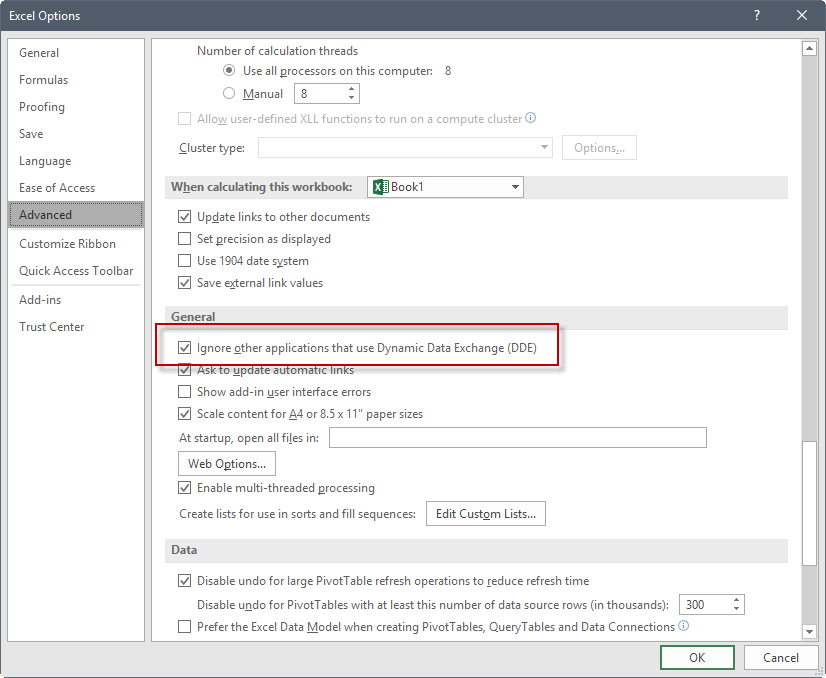Select Use all processors radio button
Image resolution: width=826 pixels, height=678 pixels.
point(229,70)
